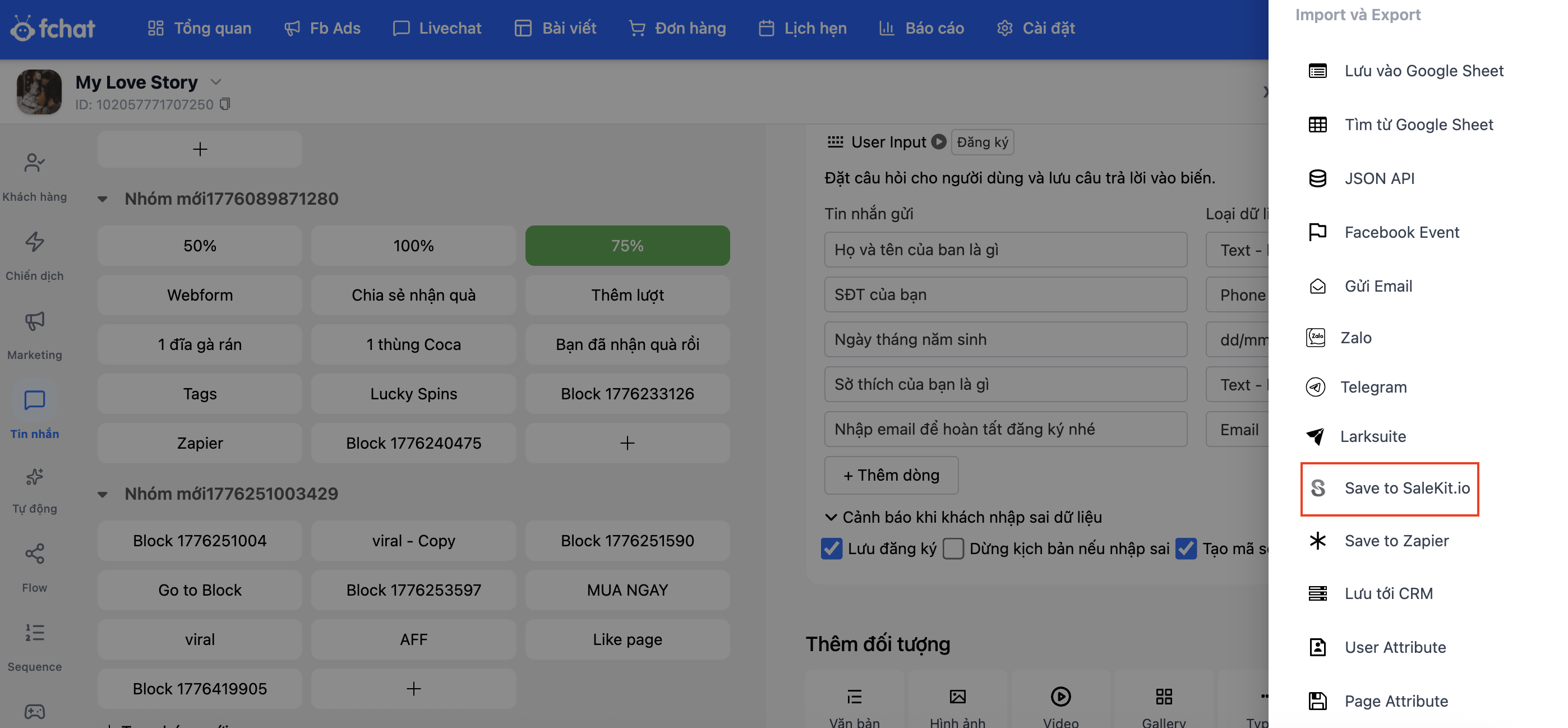The height and width of the screenshot is (728, 1568).
Task: Open the Zapier block
Action: pyautogui.click(x=200, y=443)
